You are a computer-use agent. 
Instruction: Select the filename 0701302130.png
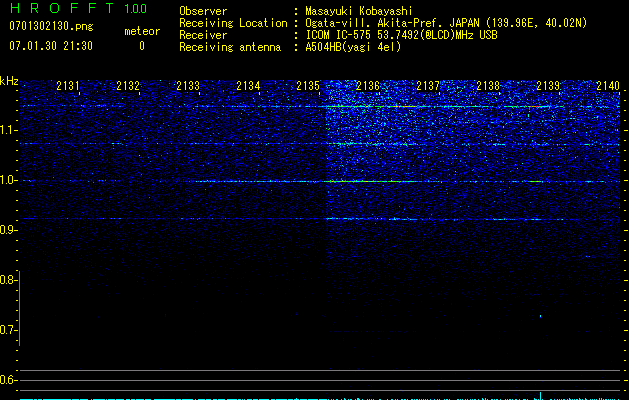pos(51,26)
